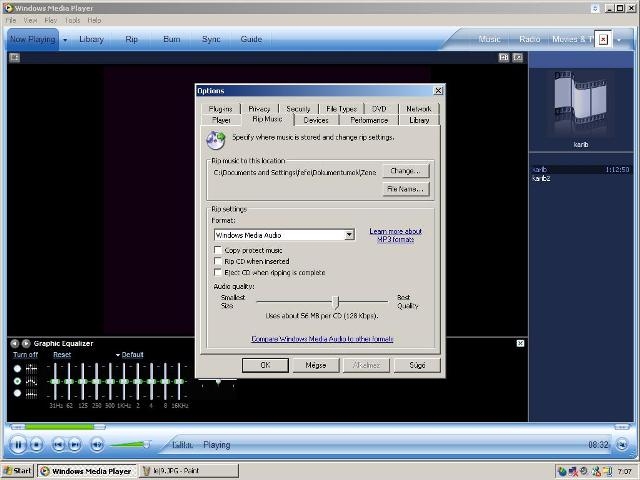Viewport: 640px width, 480px height.
Task: Show previous enhancement with left arrow
Action: point(15,344)
